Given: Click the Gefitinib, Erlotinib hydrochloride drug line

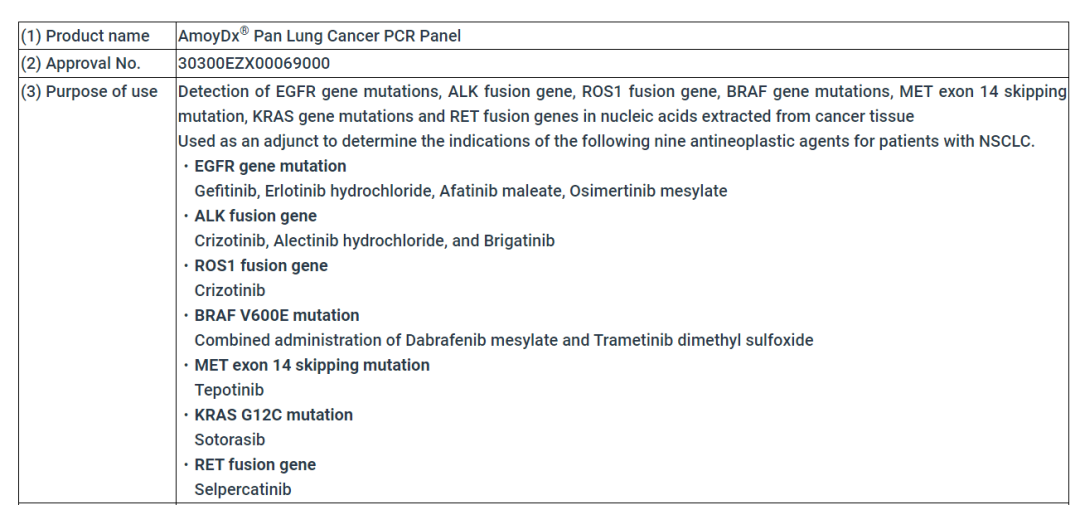Looking at the screenshot, I should (461, 191).
